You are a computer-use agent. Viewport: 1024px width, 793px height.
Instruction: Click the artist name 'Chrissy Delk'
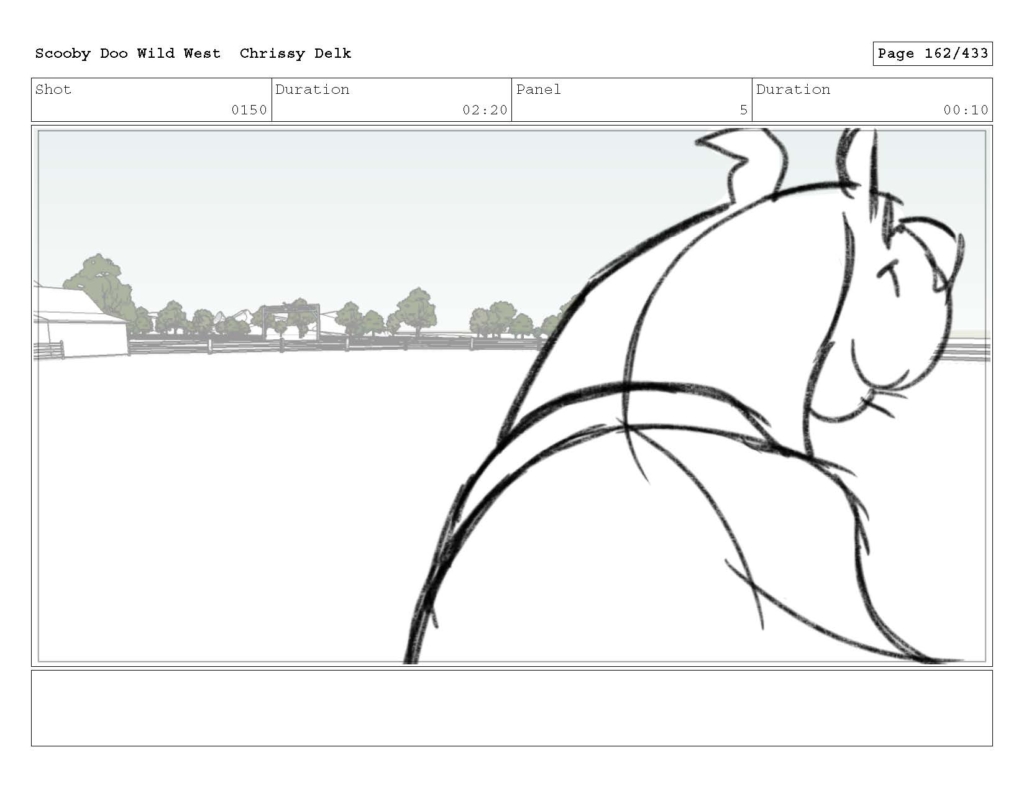[295, 54]
